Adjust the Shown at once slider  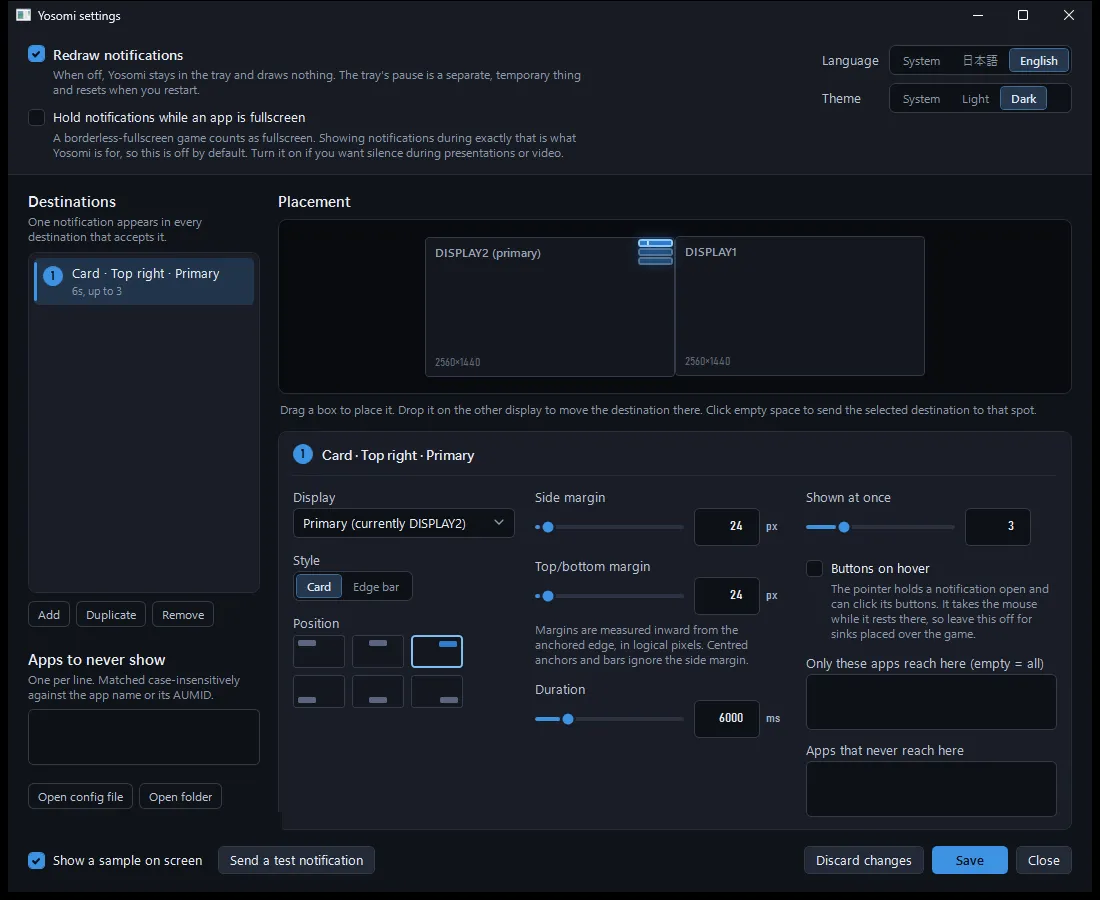[880, 527]
